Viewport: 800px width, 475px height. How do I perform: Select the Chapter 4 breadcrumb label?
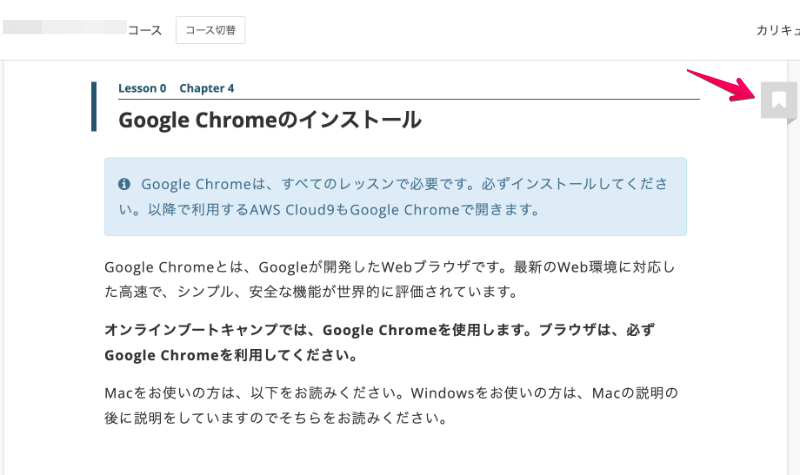click(207, 88)
